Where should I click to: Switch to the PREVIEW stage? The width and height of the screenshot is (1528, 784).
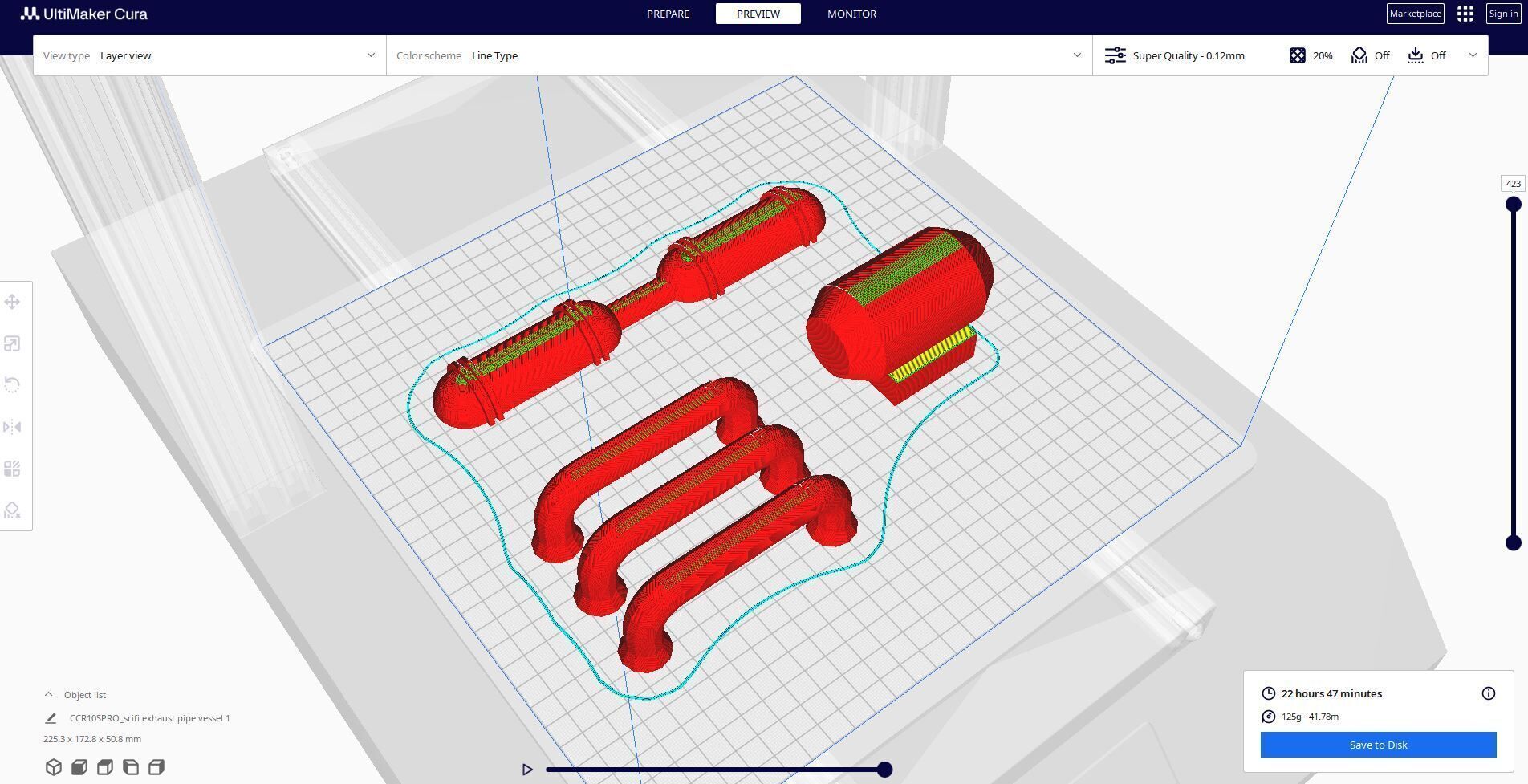click(x=758, y=14)
